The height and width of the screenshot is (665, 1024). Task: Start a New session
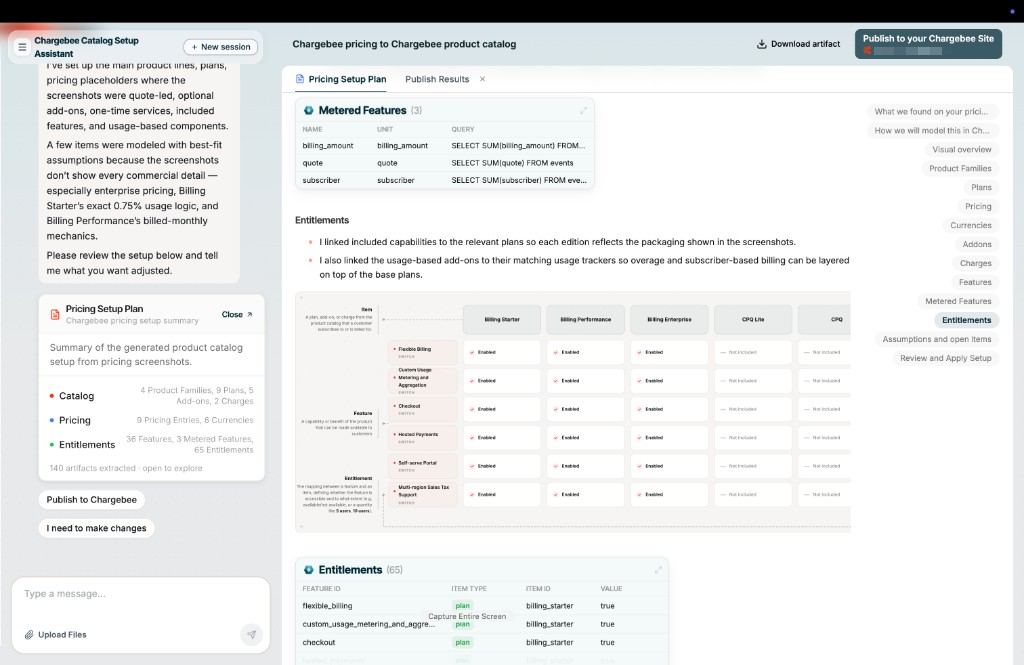pos(221,47)
